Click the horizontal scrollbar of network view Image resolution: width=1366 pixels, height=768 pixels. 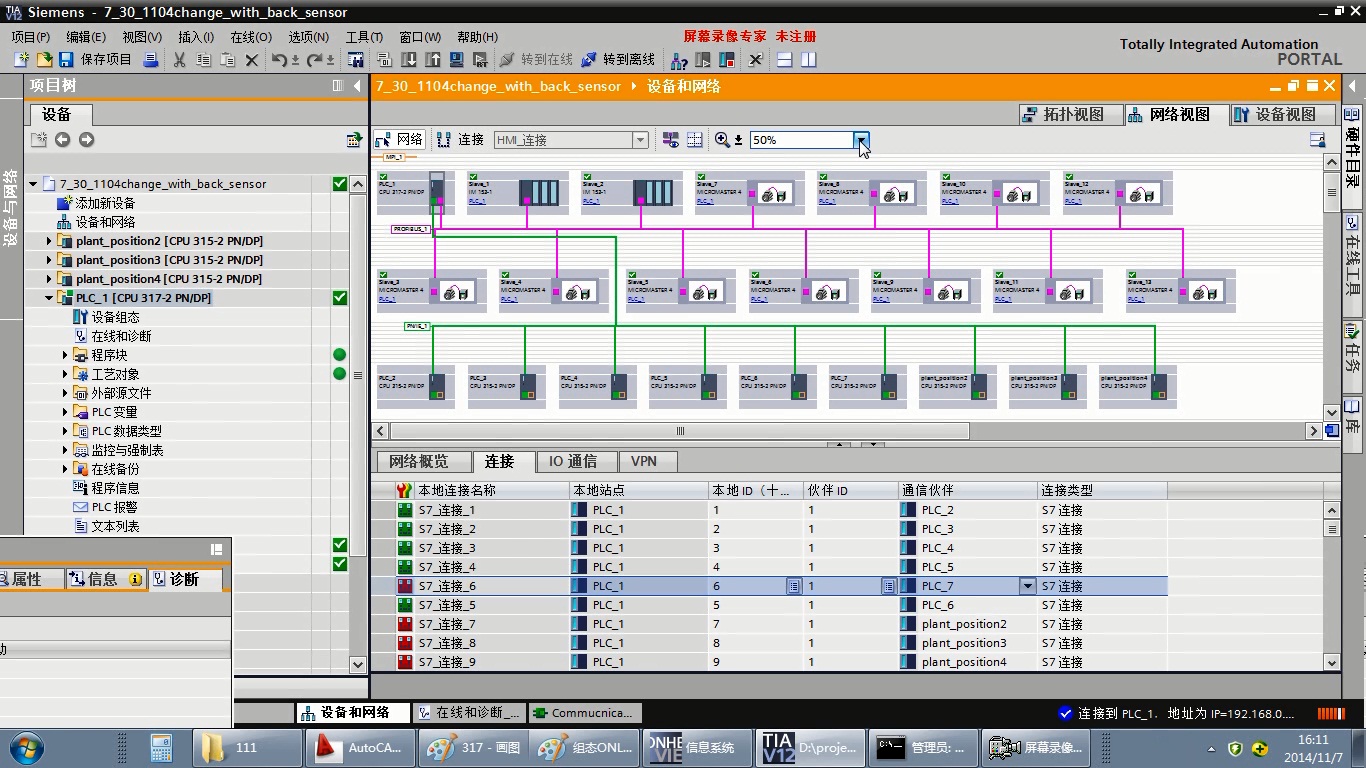tap(680, 431)
